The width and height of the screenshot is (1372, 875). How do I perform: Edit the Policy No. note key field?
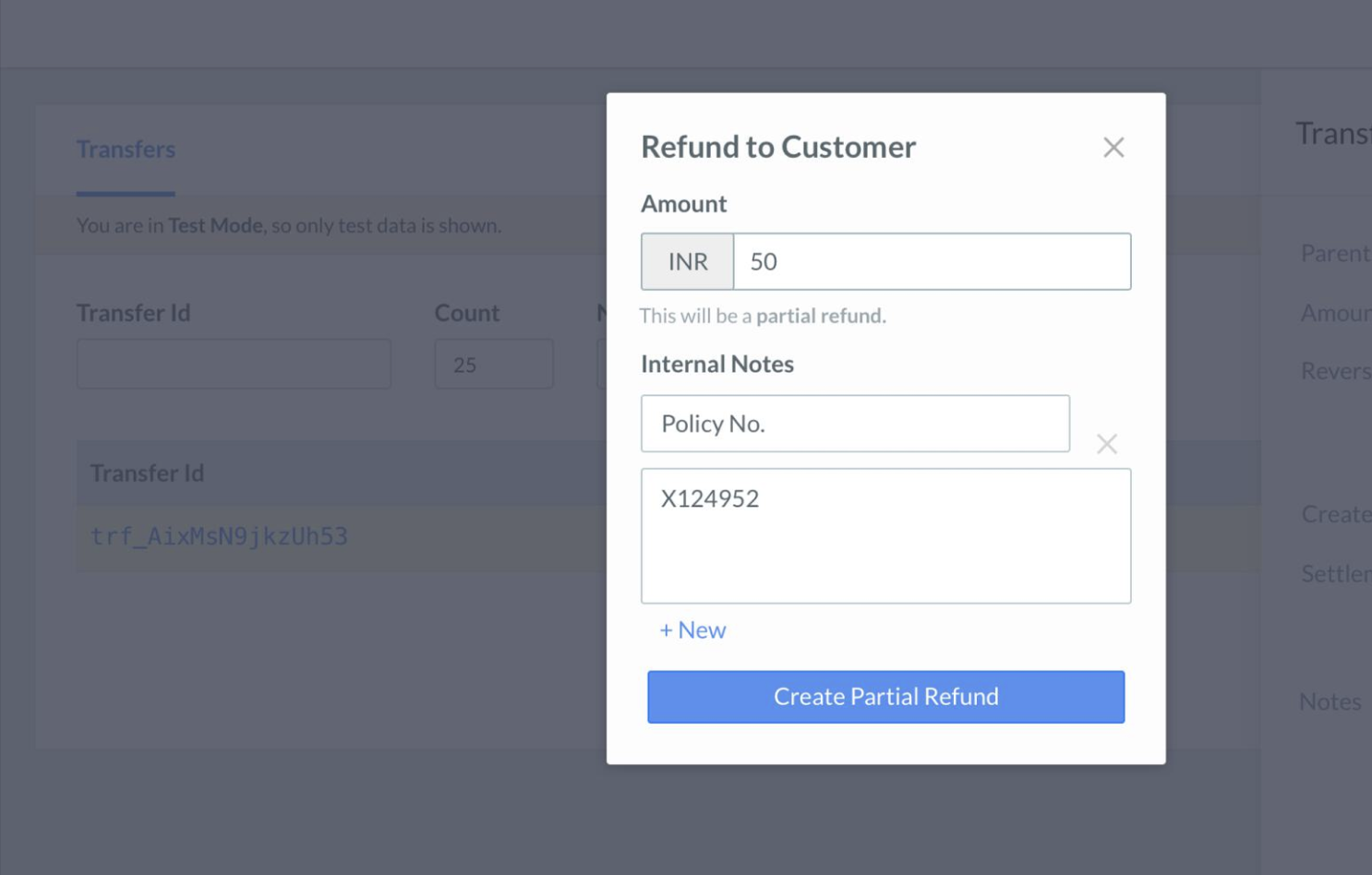(855, 424)
